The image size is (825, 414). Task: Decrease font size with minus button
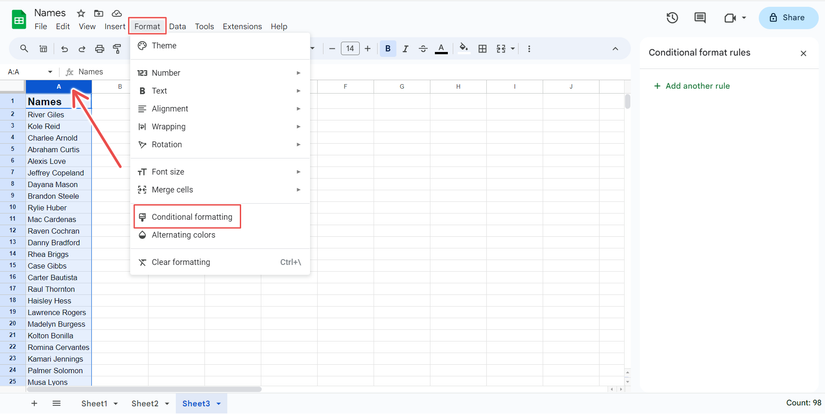(x=332, y=49)
